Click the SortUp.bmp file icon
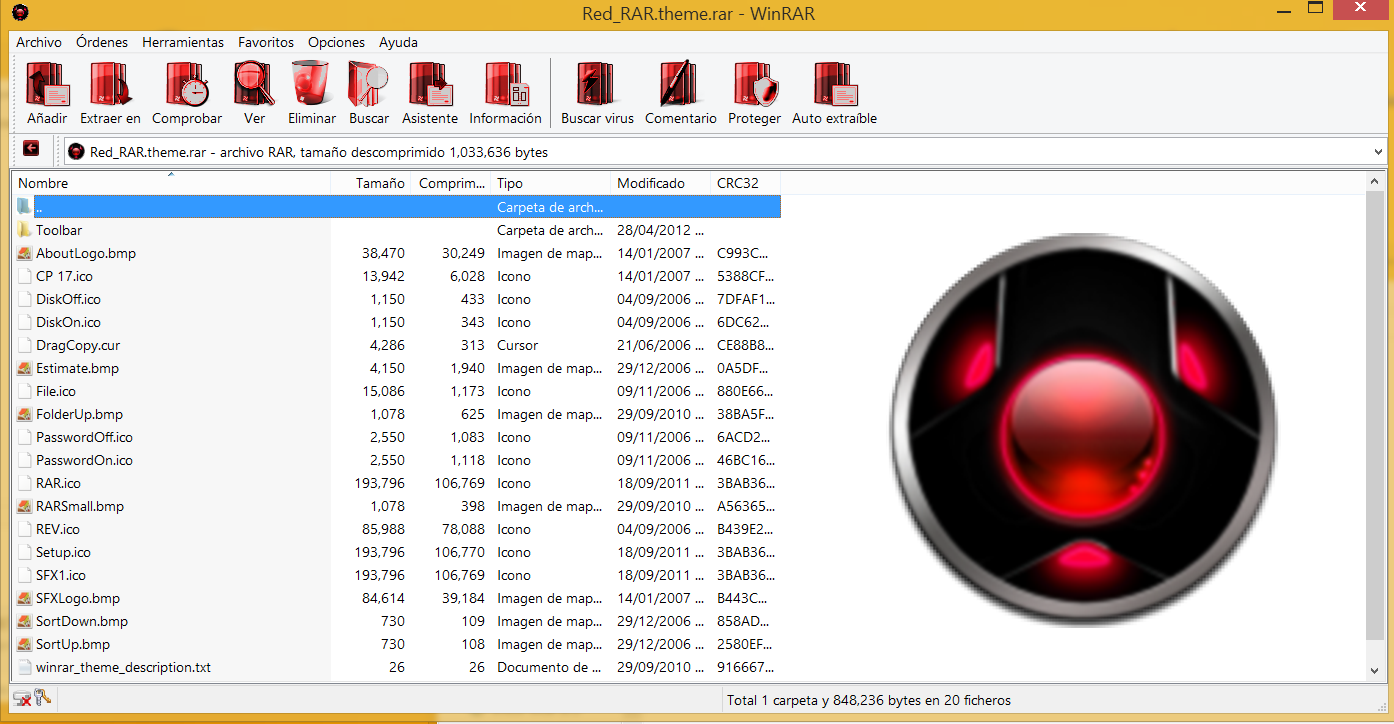 (x=25, y=644)
